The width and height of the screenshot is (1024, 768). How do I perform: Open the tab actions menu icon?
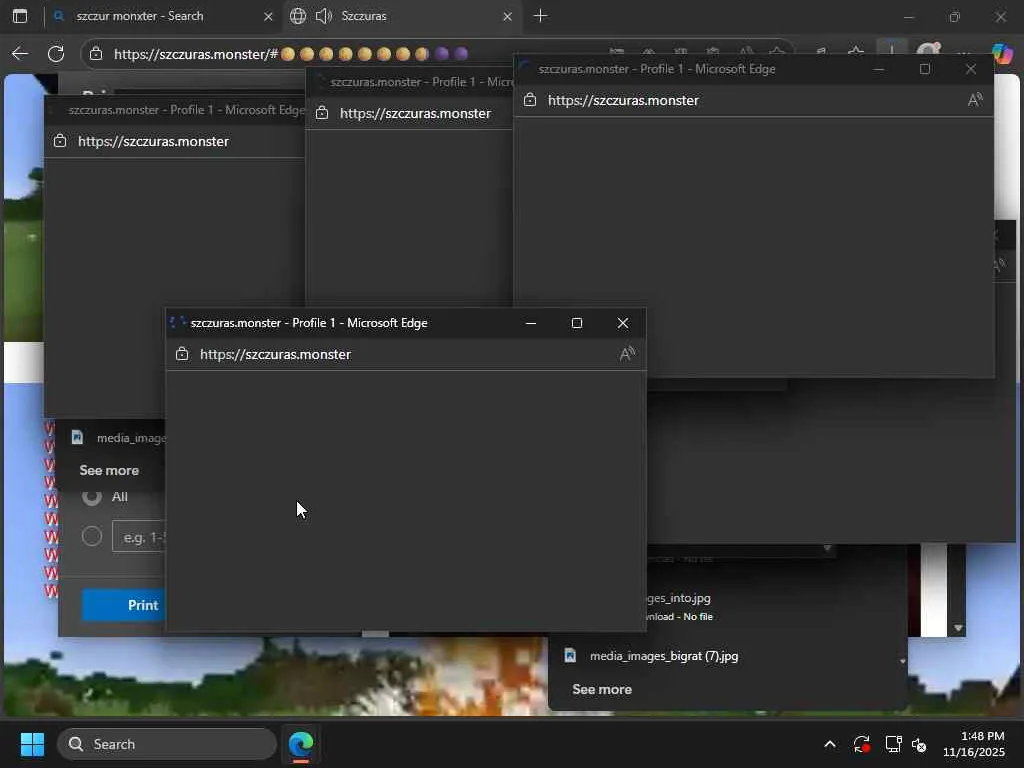[x=20, y=16]
